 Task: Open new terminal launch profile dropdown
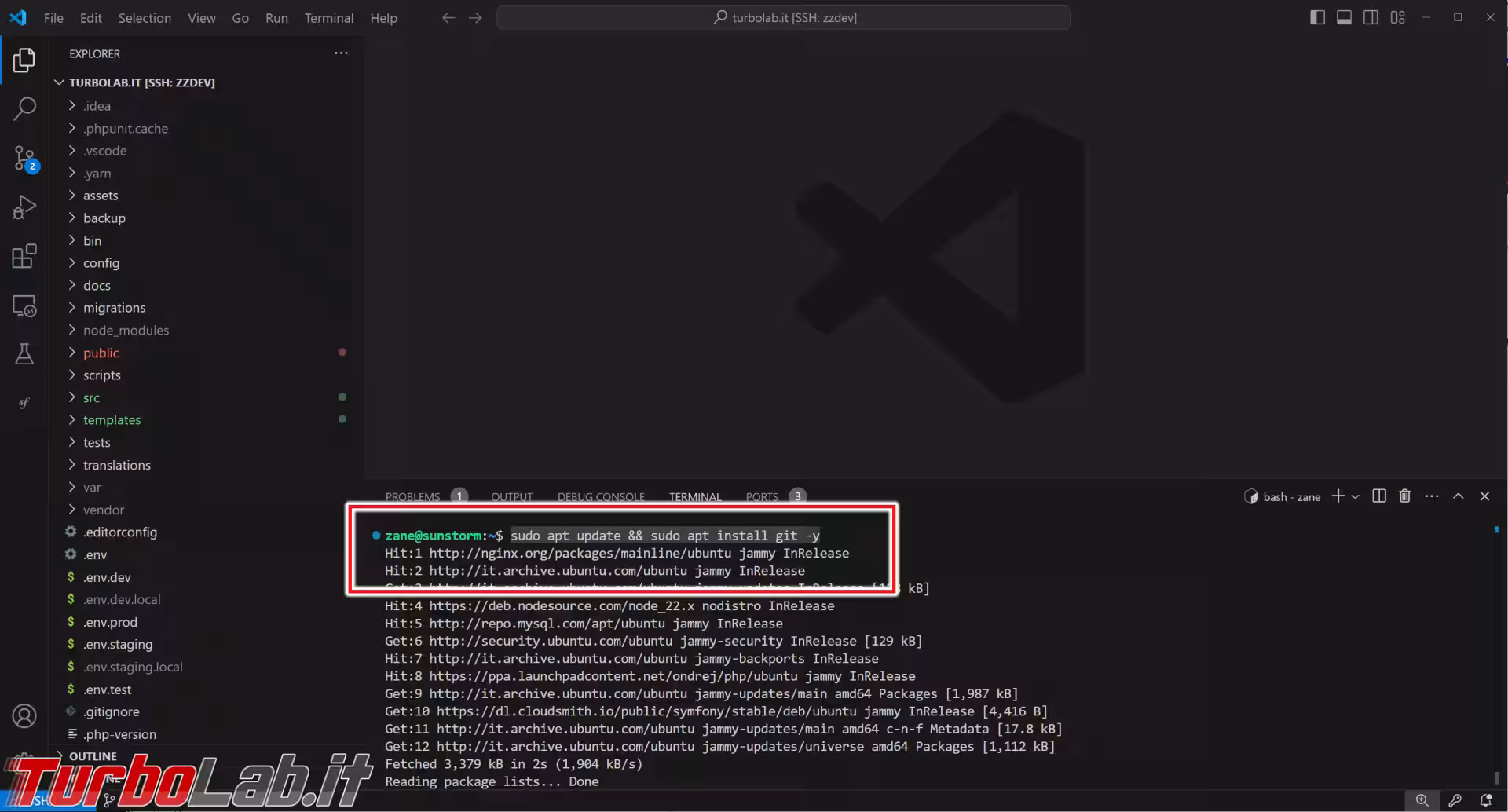pos(1356,496)
